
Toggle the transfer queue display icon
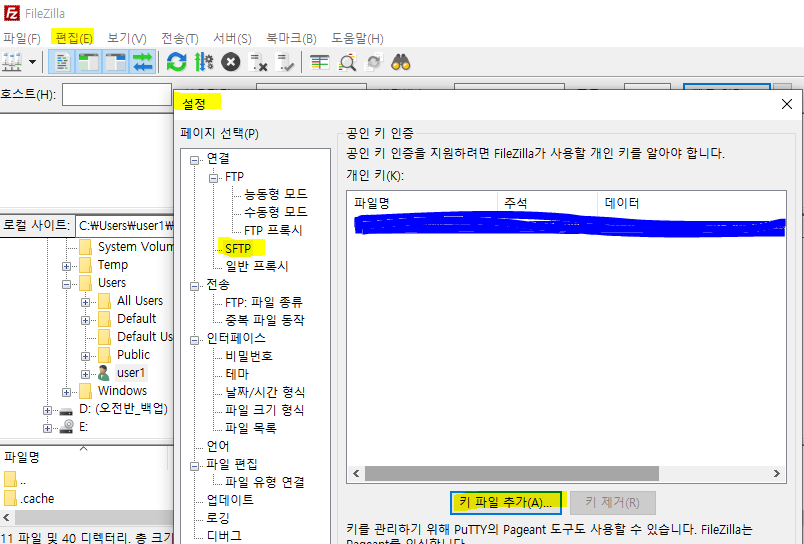point(143,62)
